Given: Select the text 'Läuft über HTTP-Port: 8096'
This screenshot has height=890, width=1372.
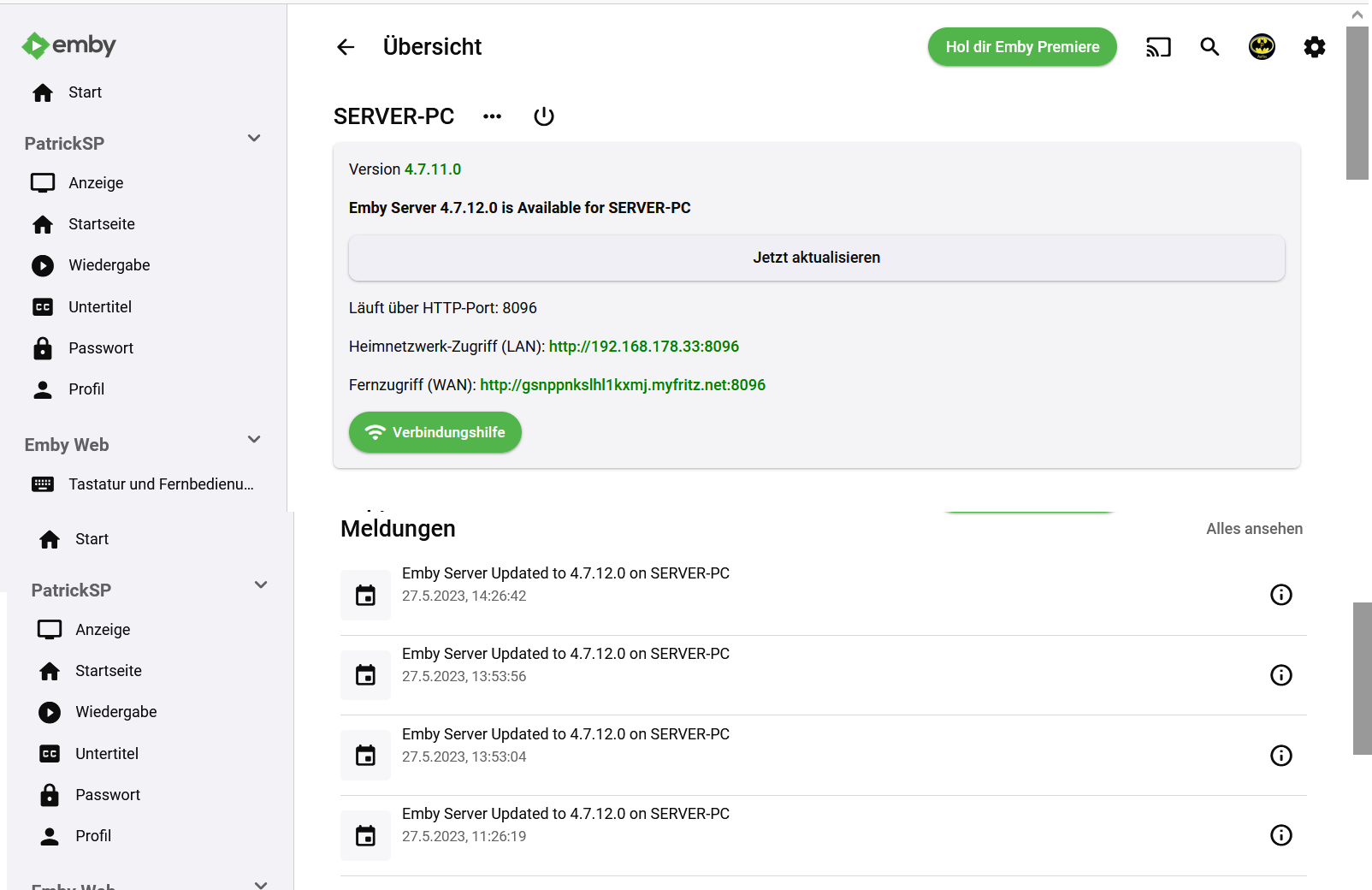Looking at the screenshot, I should point(443,308).
